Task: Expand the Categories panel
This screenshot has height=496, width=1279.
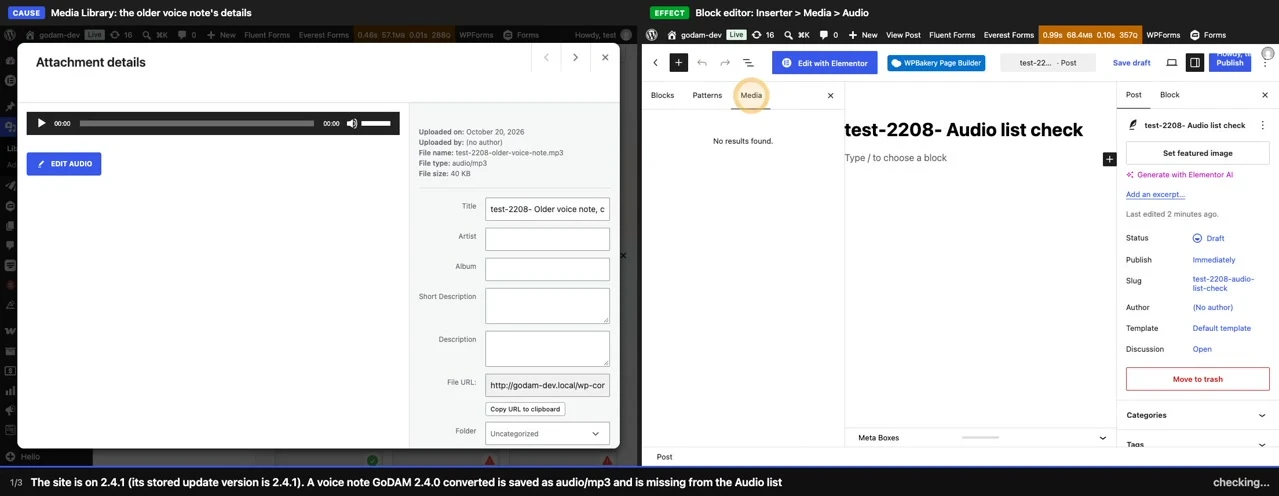Action: tap(1197, 415)
